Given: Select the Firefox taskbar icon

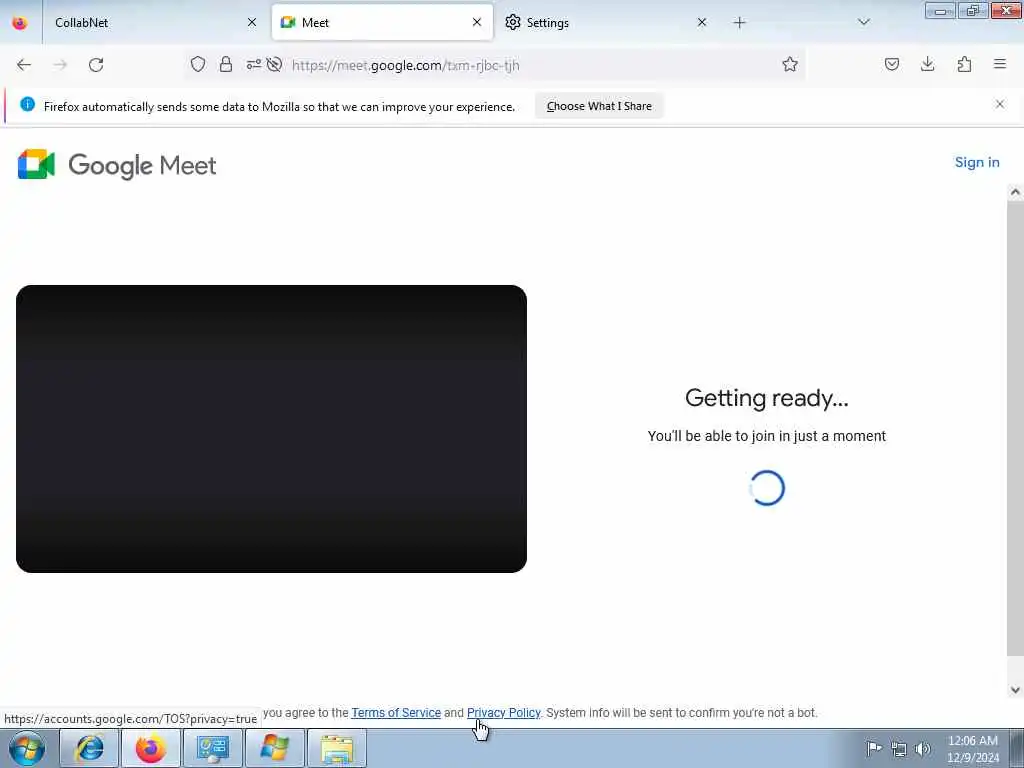Looking at the screenshot, I should (x=151, y=748).
